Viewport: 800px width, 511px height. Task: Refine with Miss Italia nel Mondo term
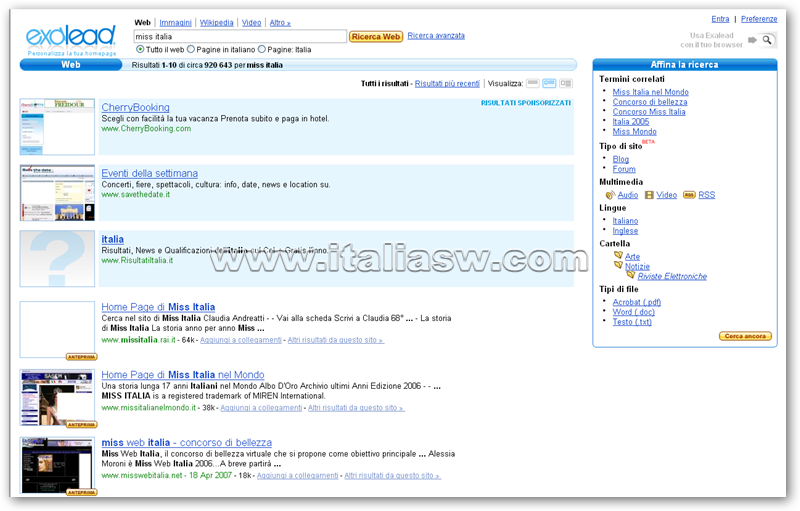click(651, 92)
